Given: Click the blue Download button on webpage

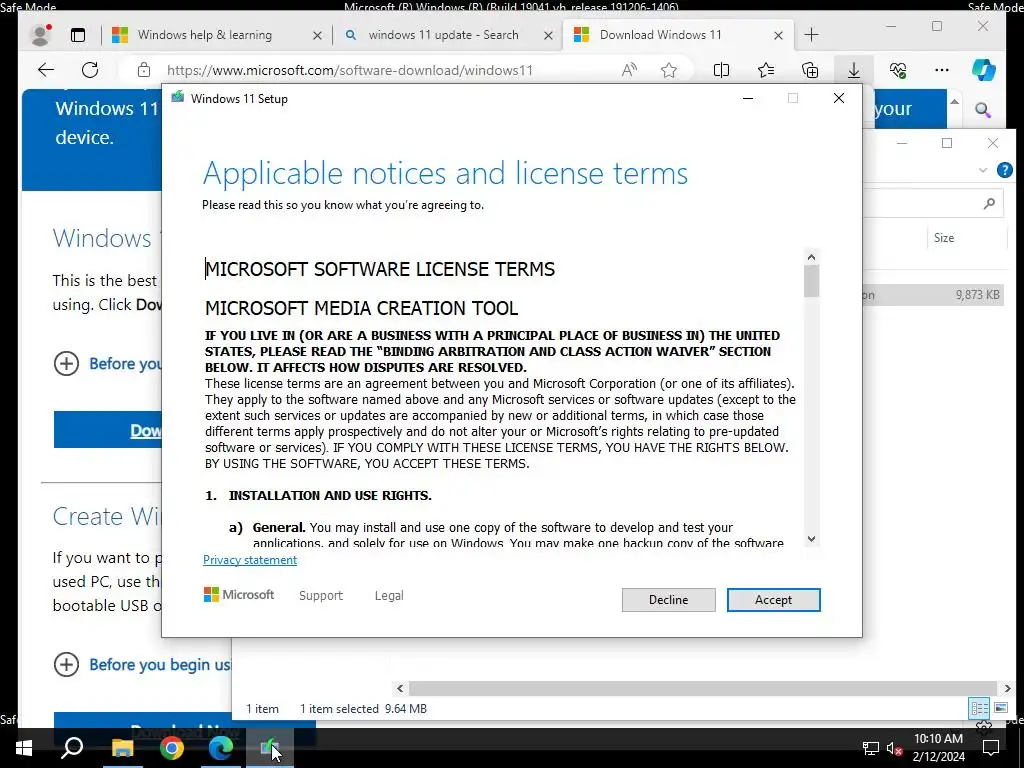Looking at the screenshot, I should pyautogui.click(x=108, y=430).
